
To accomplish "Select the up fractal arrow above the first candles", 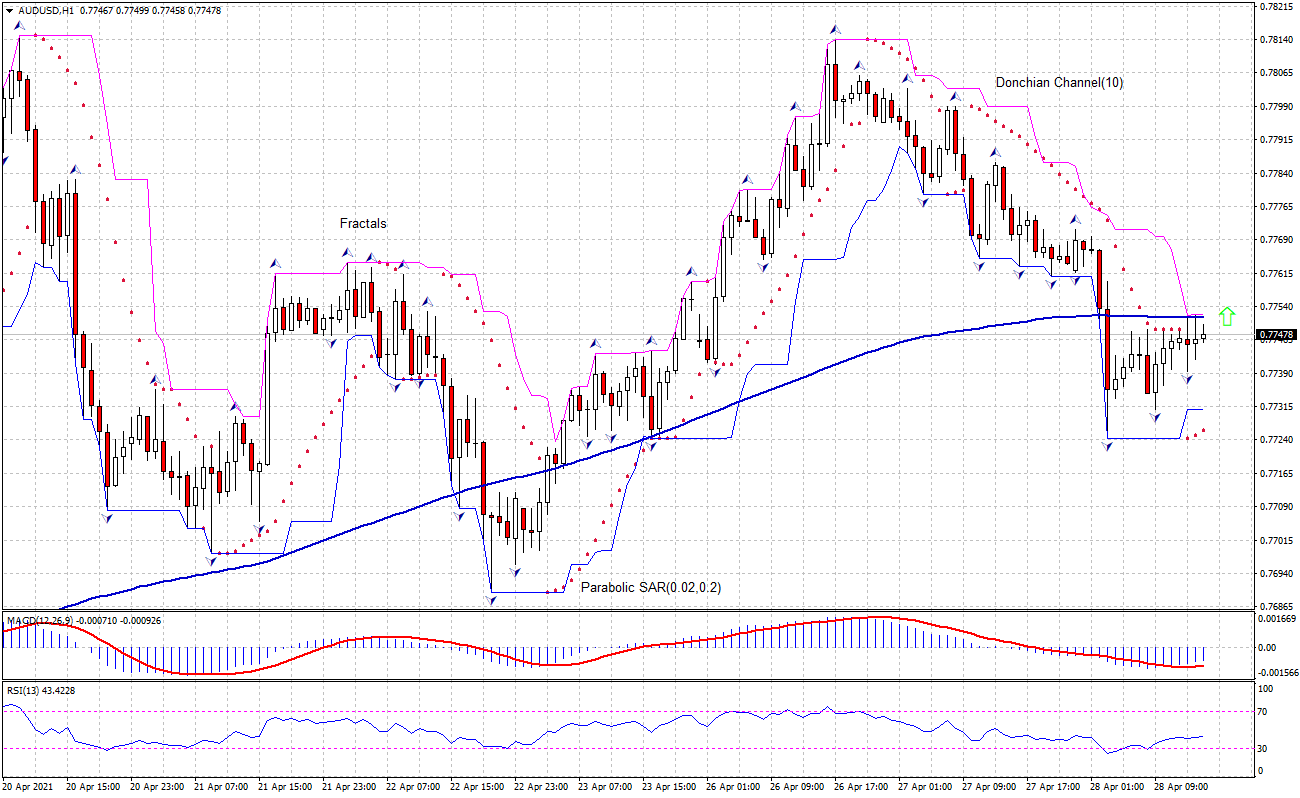I will (19, 26).
